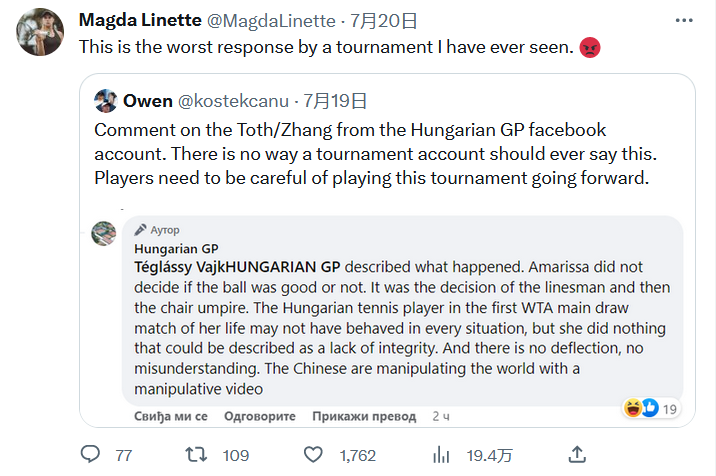Click Прикажи превод to show translation

coord(364,415)
